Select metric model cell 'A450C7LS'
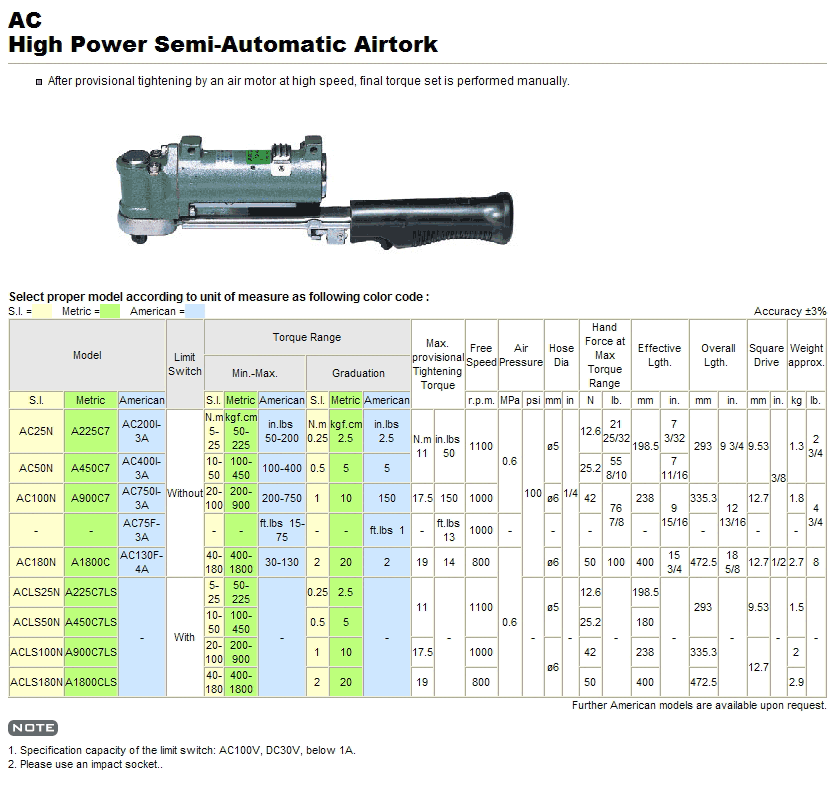This screenshot has width=837, height=794. [x=91, y=622]
